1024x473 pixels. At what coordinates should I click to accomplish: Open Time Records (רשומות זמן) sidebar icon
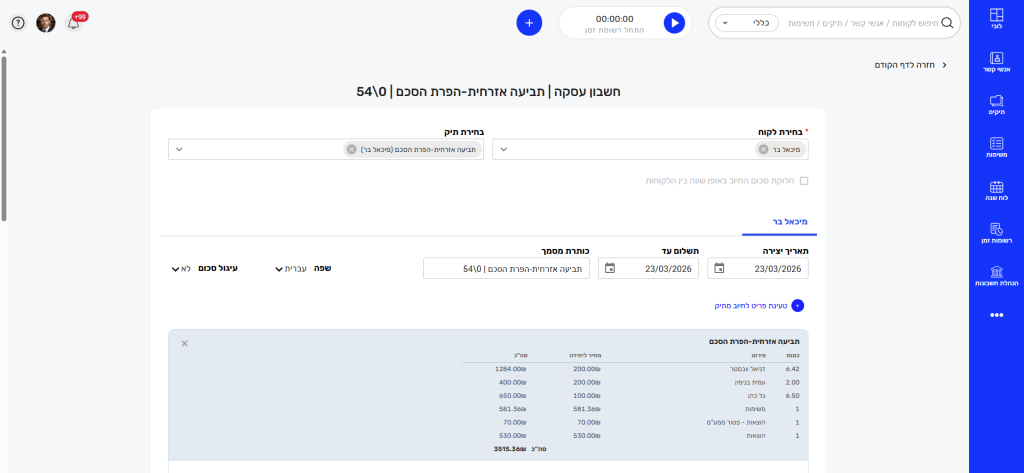coord(995,234)
